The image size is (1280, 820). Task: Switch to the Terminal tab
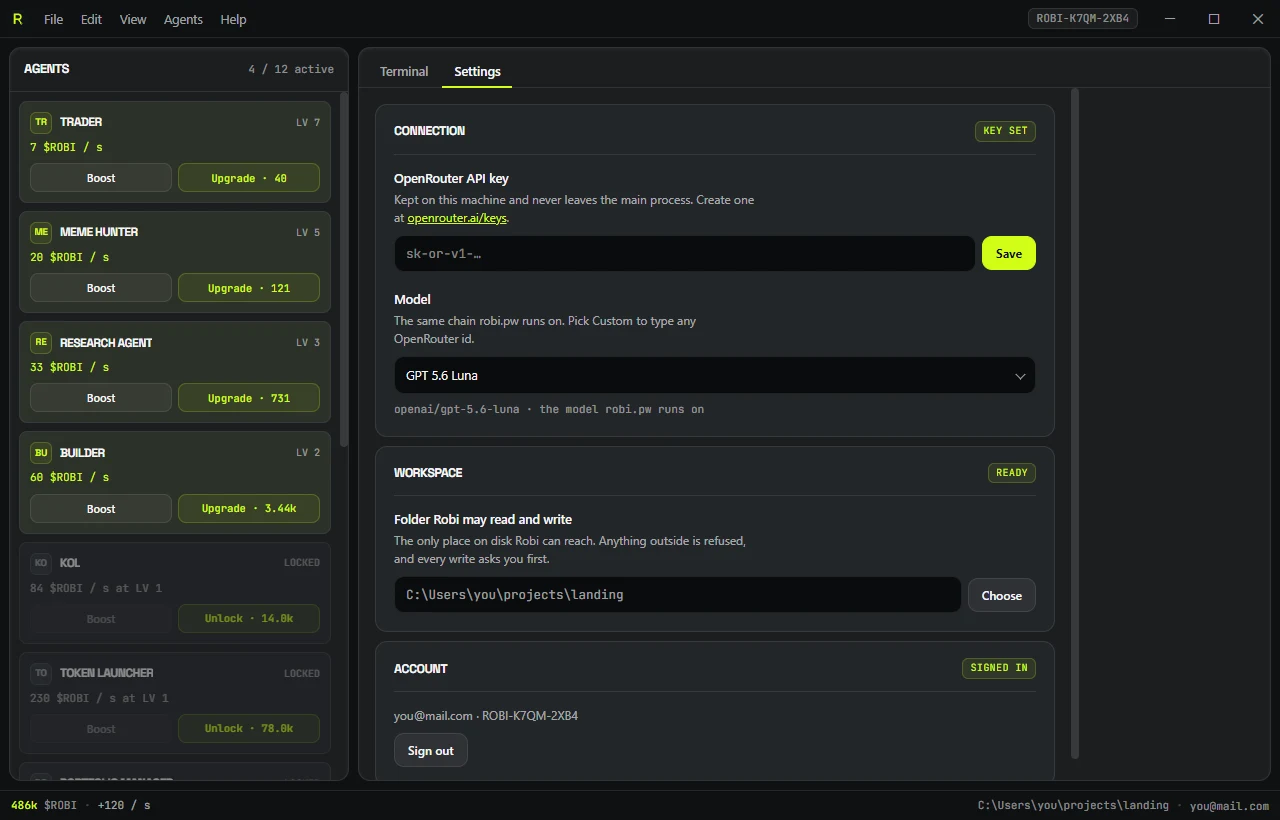[404, 71]
